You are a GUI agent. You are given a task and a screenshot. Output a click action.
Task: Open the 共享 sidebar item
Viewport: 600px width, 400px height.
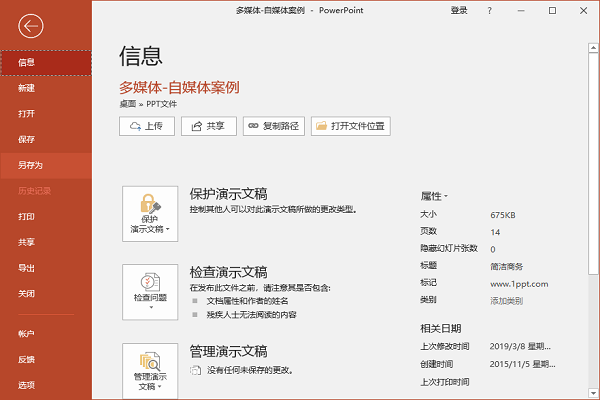pyautogui.click(x=46, y=242)
